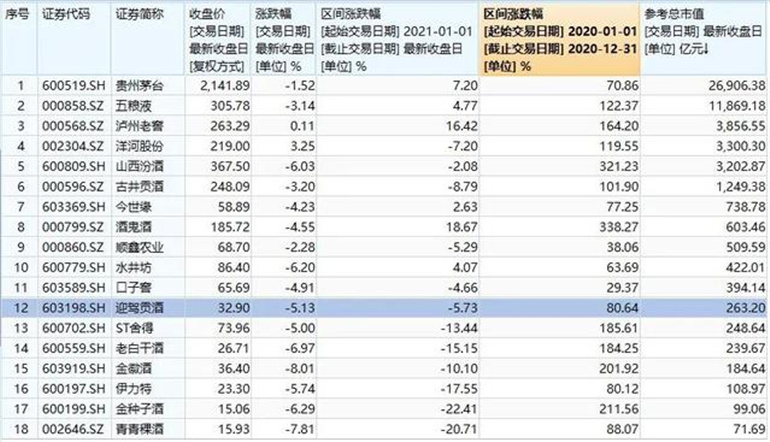Click stock name 洋河股份
This screenshot has width=770, height=442.
(139, 146)
